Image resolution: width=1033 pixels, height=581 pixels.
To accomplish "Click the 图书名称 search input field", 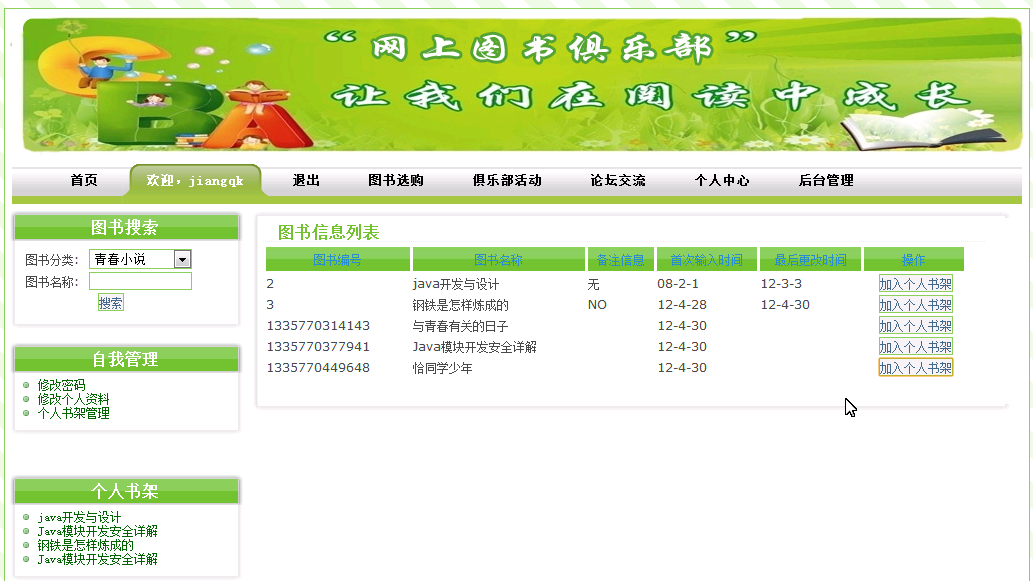I will [140, 281].
